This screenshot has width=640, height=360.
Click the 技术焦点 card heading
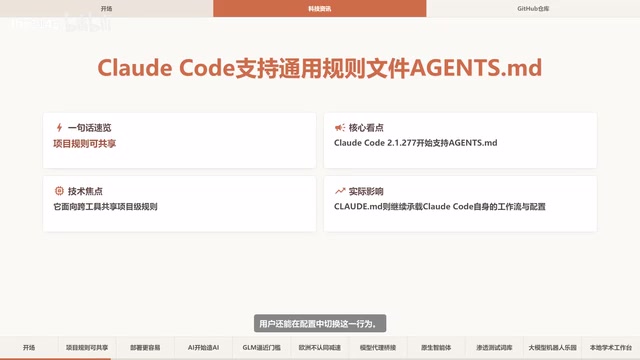click(x=85, y=191)
